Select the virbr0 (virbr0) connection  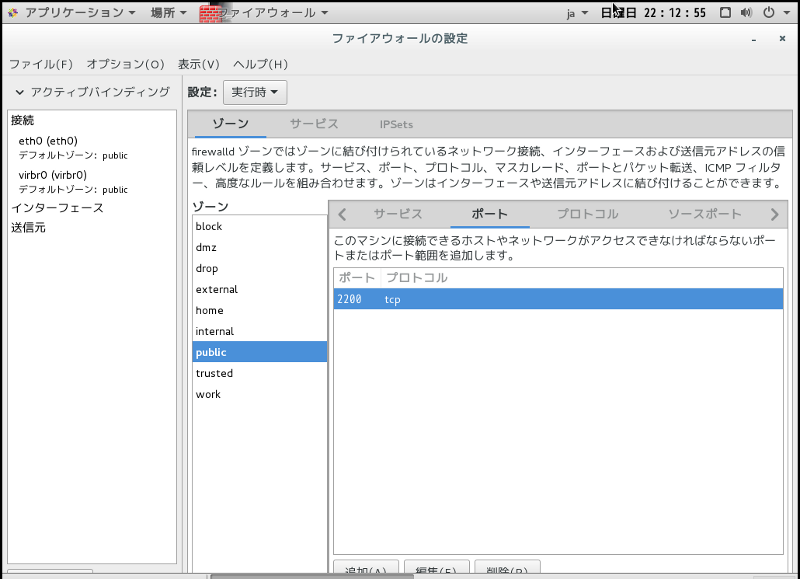[92, 182]
